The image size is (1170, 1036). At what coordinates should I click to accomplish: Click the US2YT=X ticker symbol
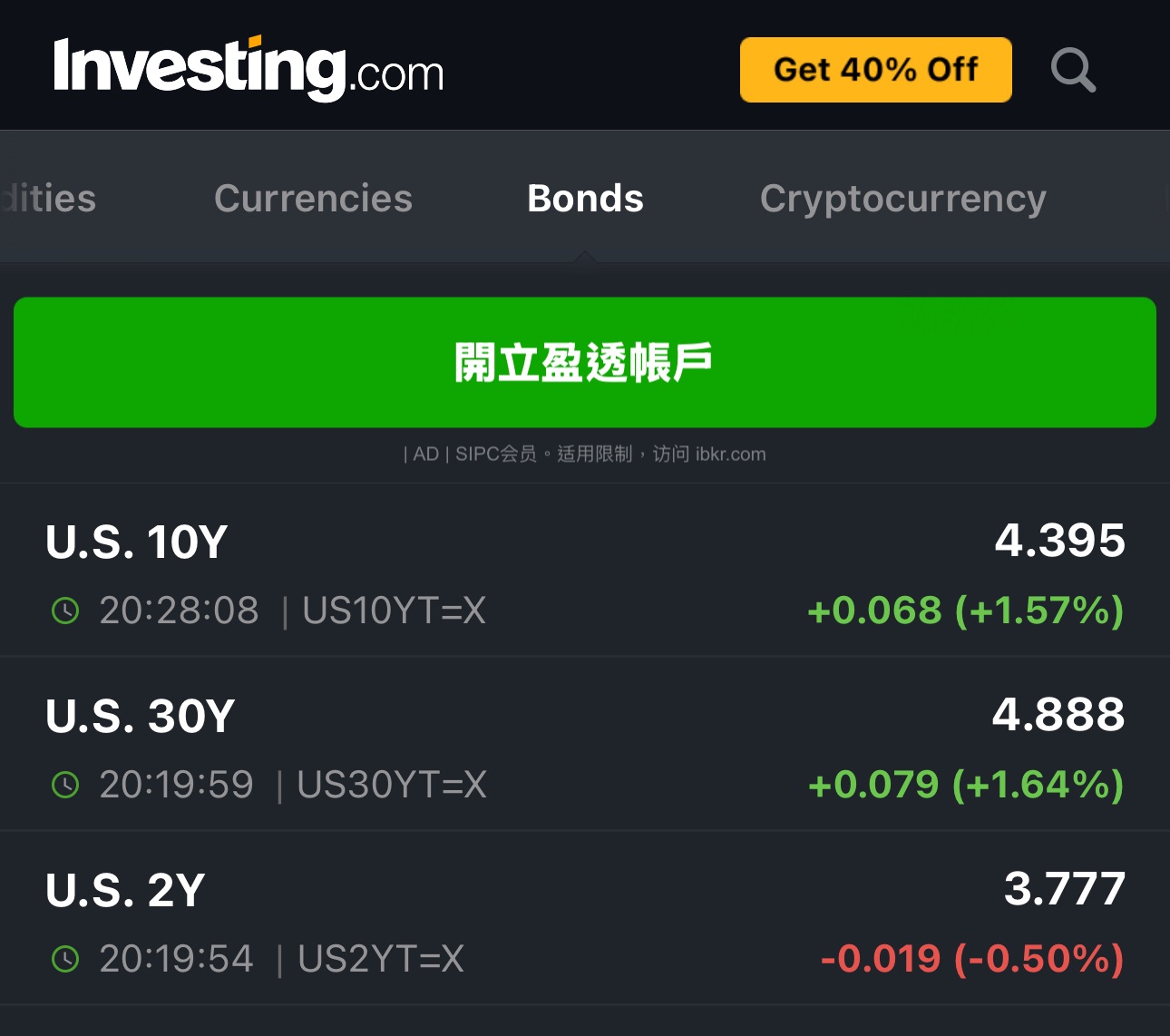(x=380, y=959)
